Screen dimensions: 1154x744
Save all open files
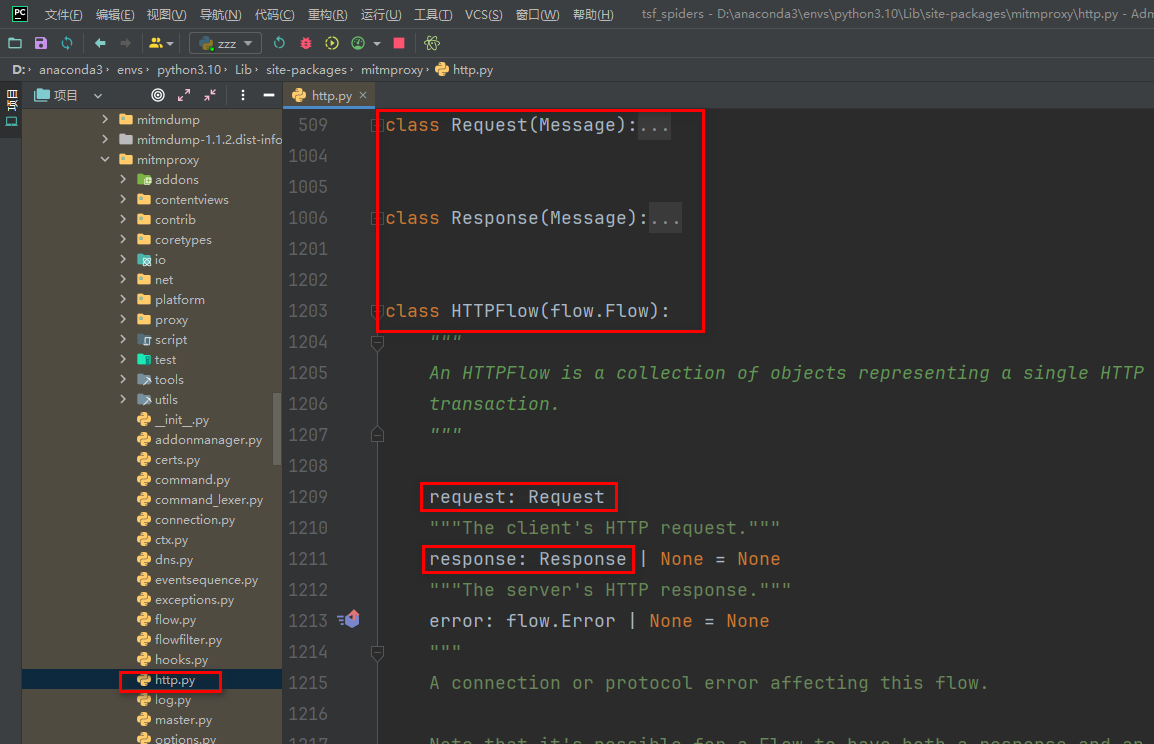pos(40,43)
